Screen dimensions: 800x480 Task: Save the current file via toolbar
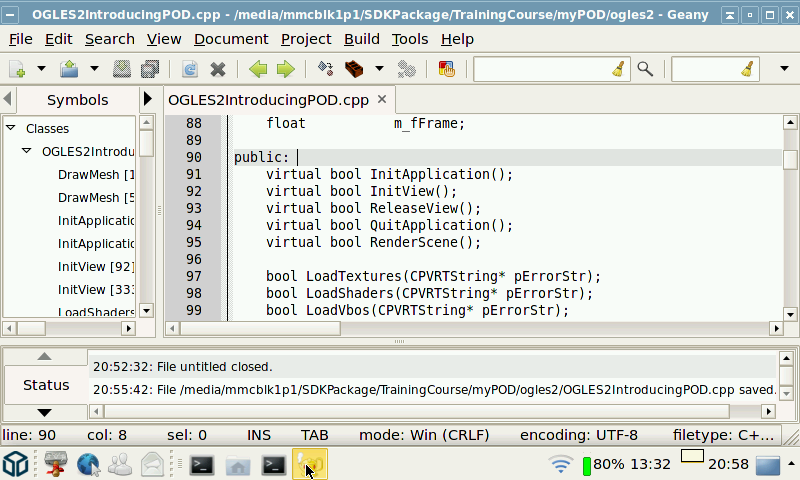click(121, 69)
